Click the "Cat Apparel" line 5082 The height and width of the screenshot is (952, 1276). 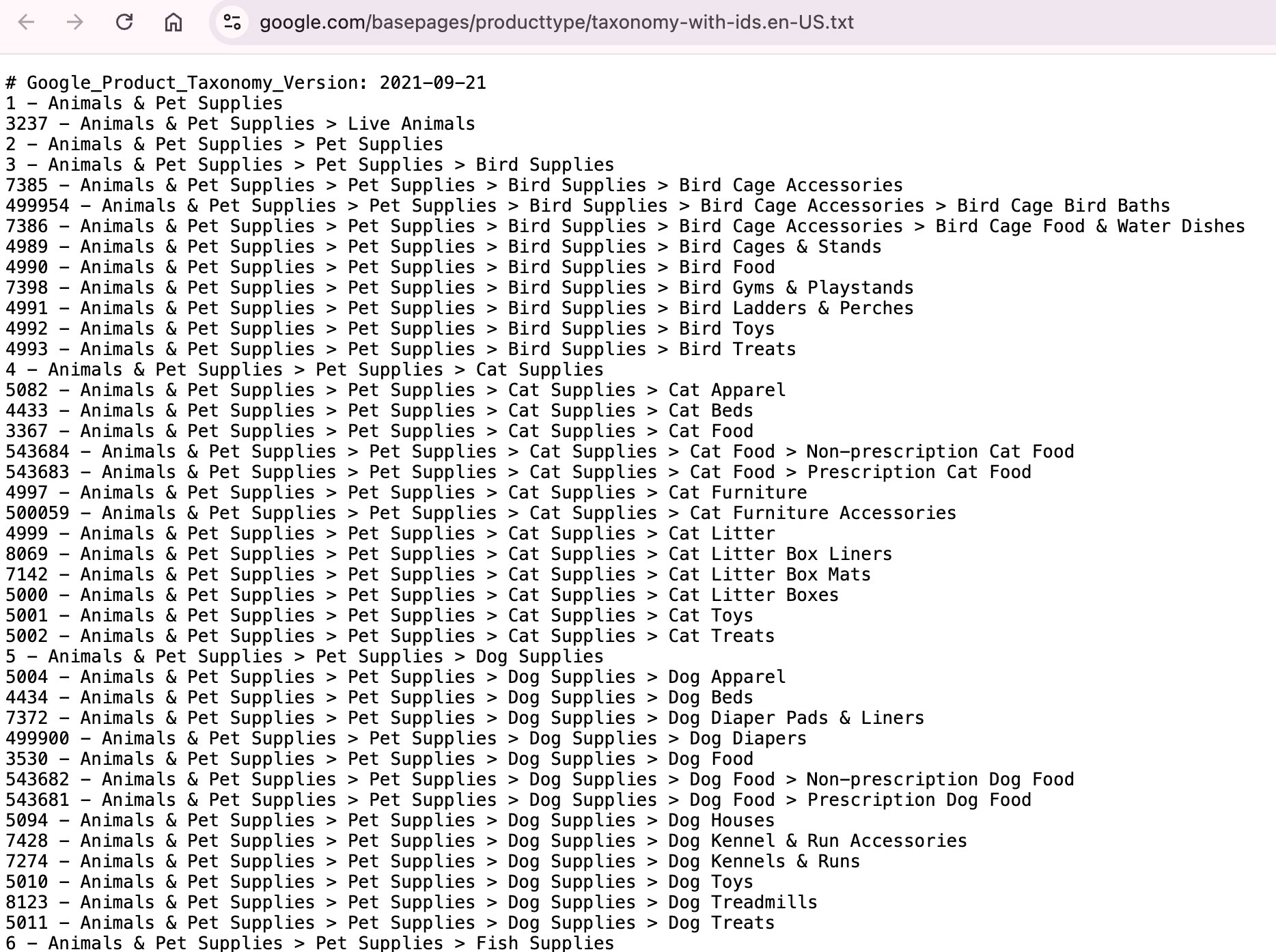click(x=396, y=390)
